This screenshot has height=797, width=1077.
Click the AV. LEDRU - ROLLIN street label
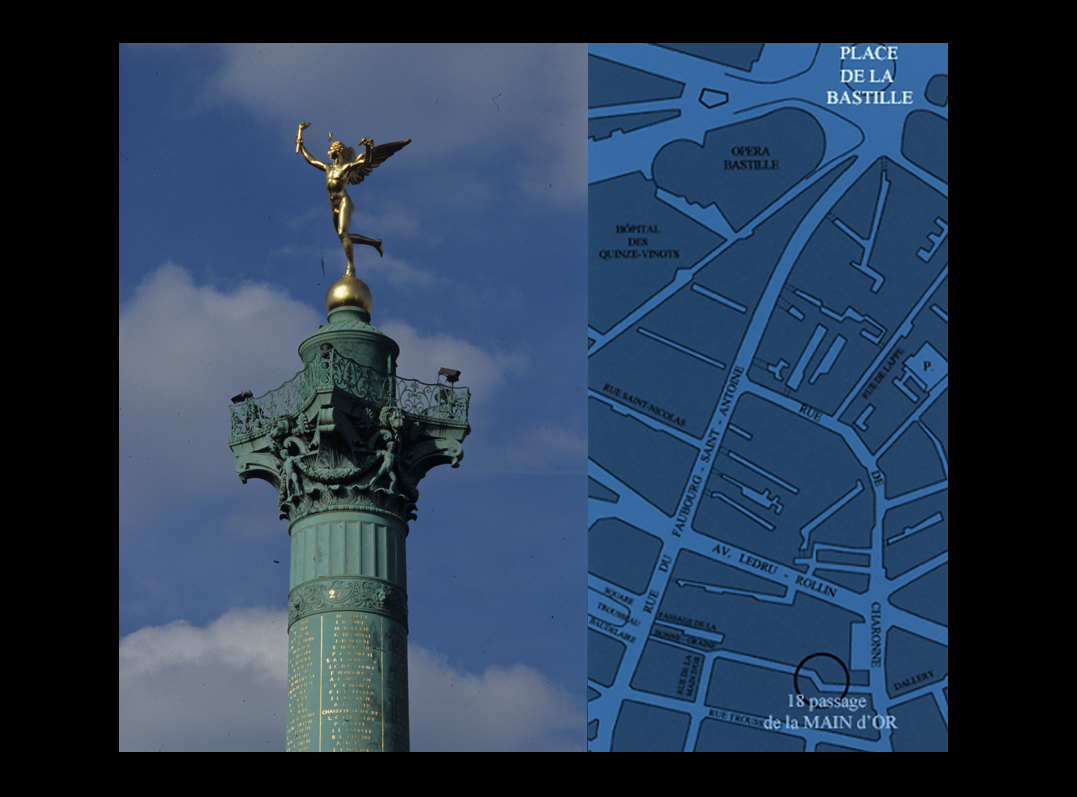(774, 571)
